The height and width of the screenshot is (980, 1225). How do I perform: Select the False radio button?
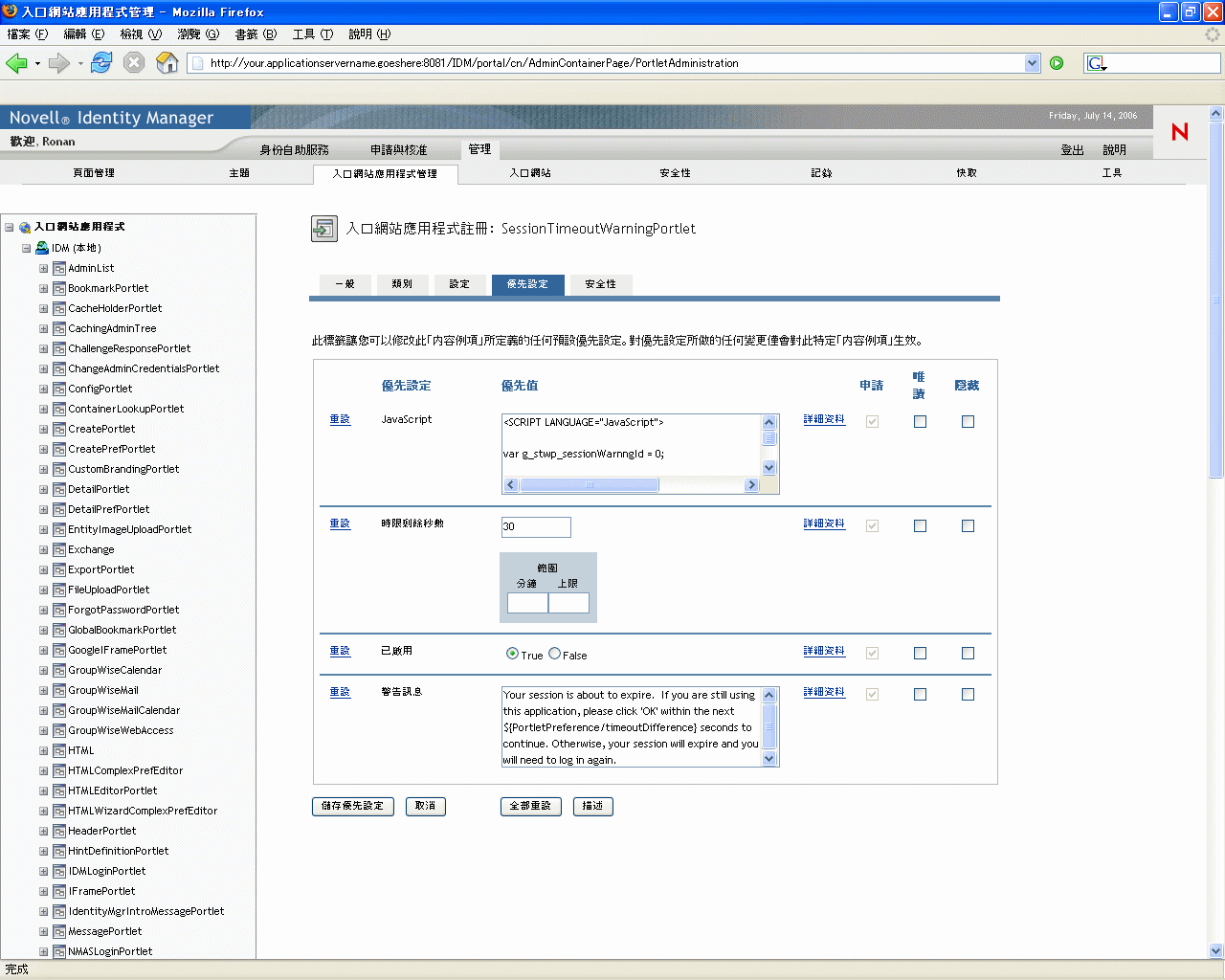click(x=554, y=654)
